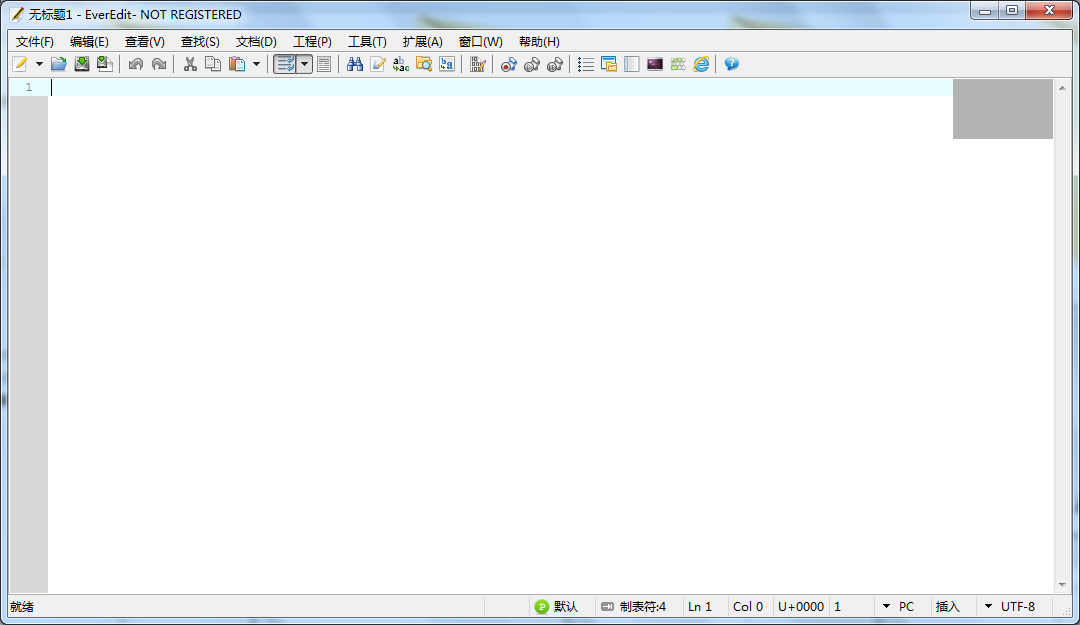Click the incremental search 'a' icon

click(446, 64)
